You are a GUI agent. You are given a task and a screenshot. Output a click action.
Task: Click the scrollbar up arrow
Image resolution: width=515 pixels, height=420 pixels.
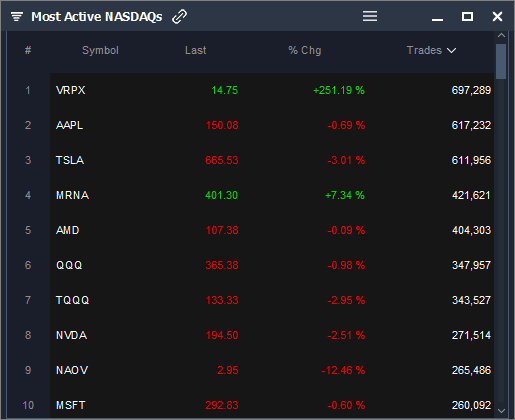tap(501, 35)
